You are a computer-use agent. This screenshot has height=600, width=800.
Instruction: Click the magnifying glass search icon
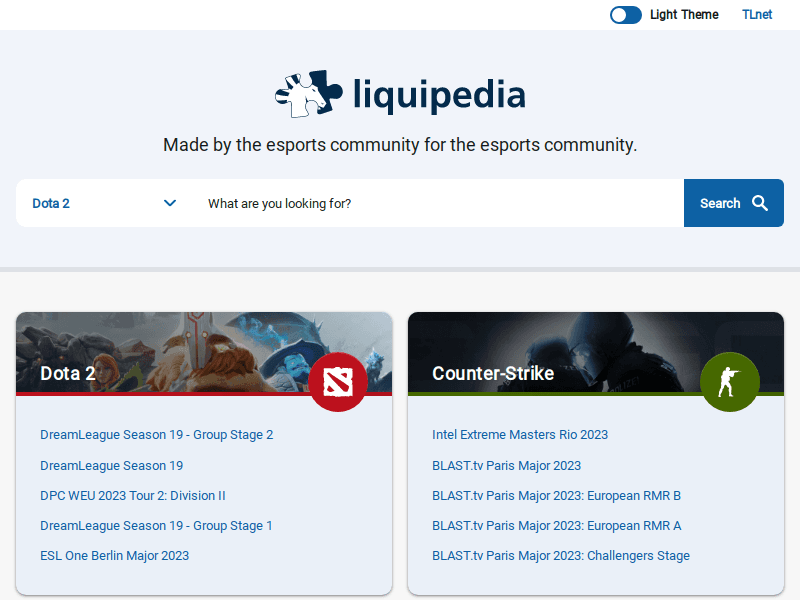(x=760, y=203)
